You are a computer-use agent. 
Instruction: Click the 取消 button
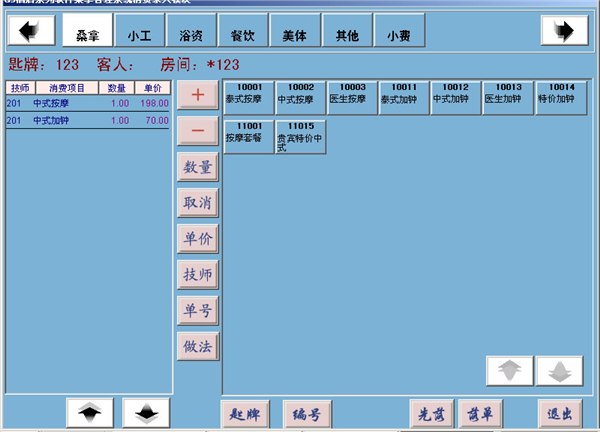click(198, 203)
